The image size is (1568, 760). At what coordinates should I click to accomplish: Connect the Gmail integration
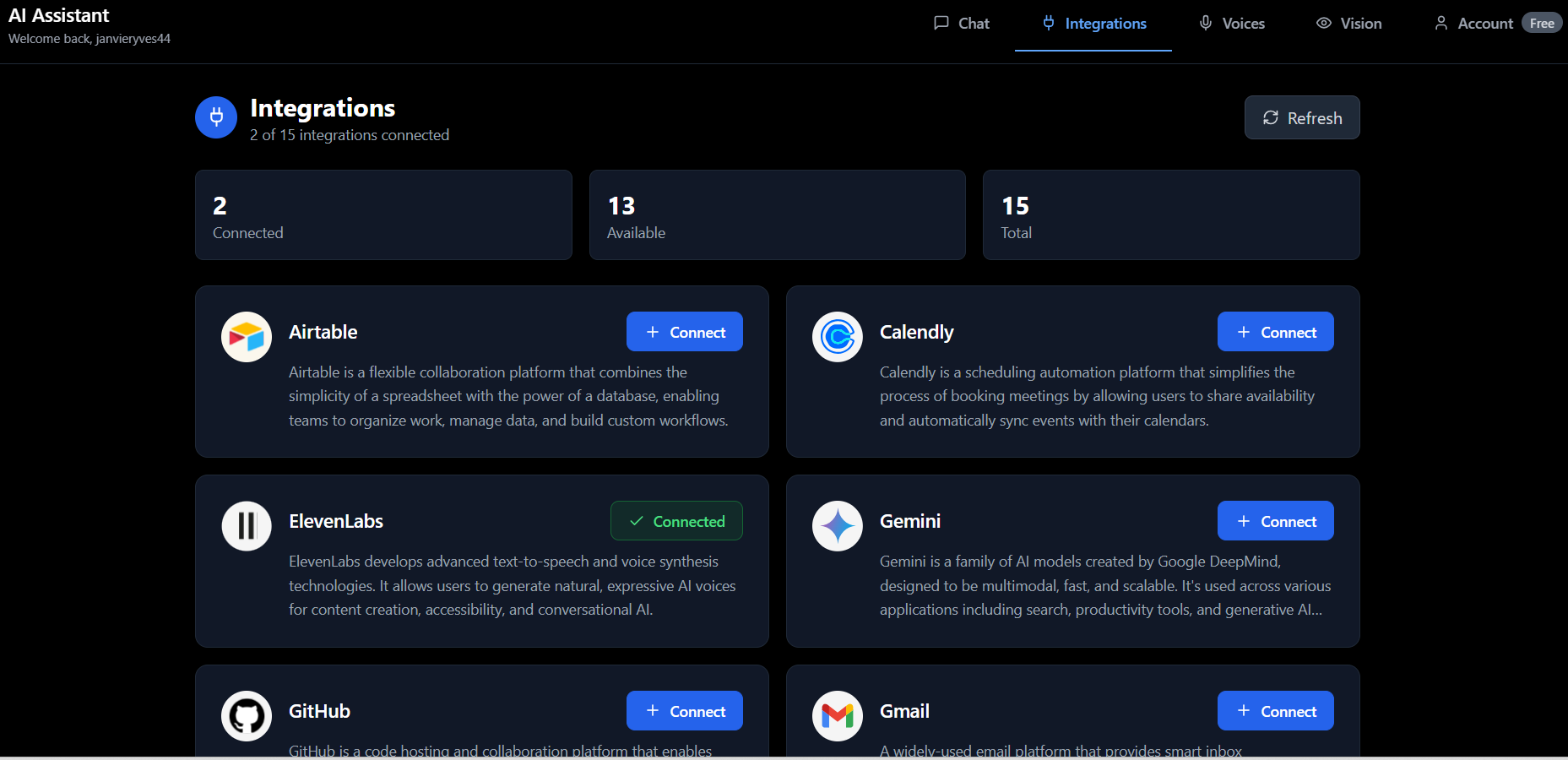pos(1276,711)
